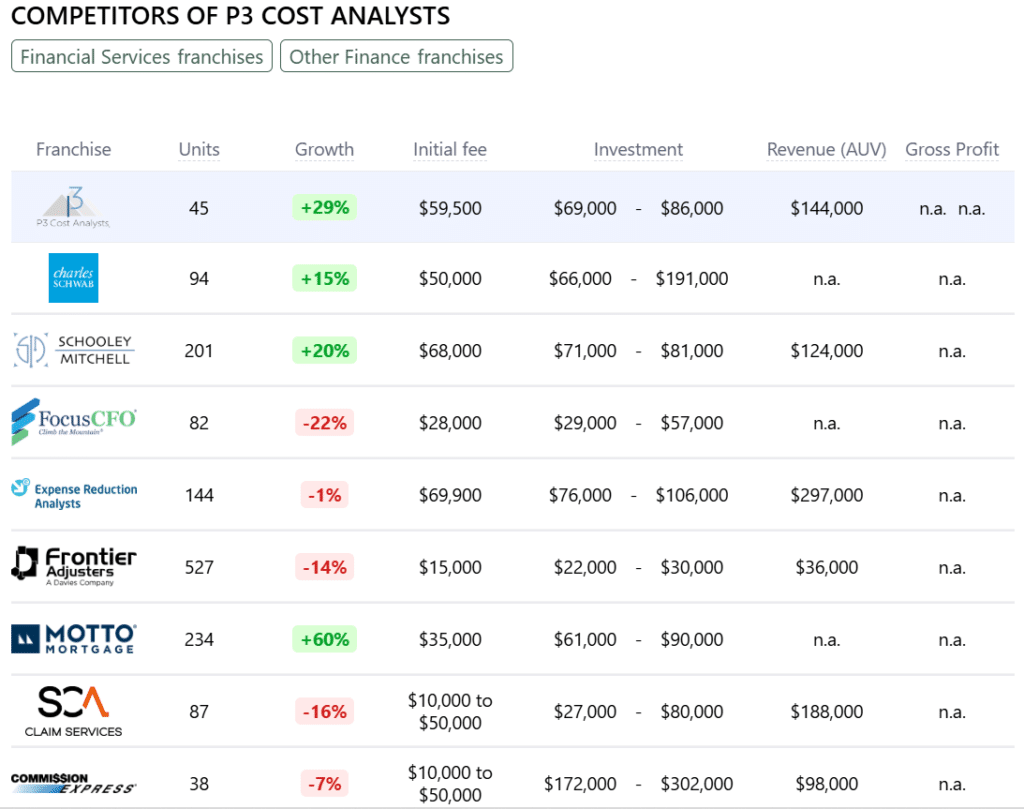Screen dimensions: 1024x809
Task: Select the 82 units cell
Action: point(199,423)
